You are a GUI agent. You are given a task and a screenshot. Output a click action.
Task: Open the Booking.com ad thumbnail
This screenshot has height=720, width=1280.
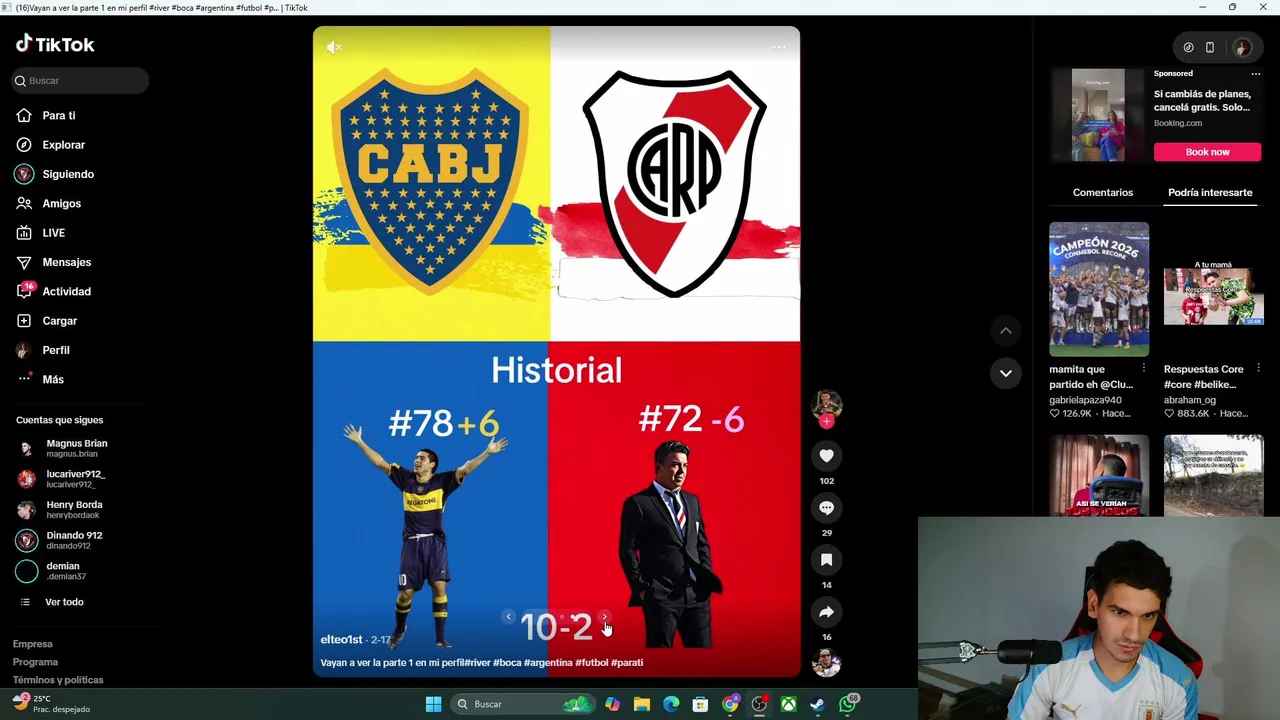point(1098,115)
